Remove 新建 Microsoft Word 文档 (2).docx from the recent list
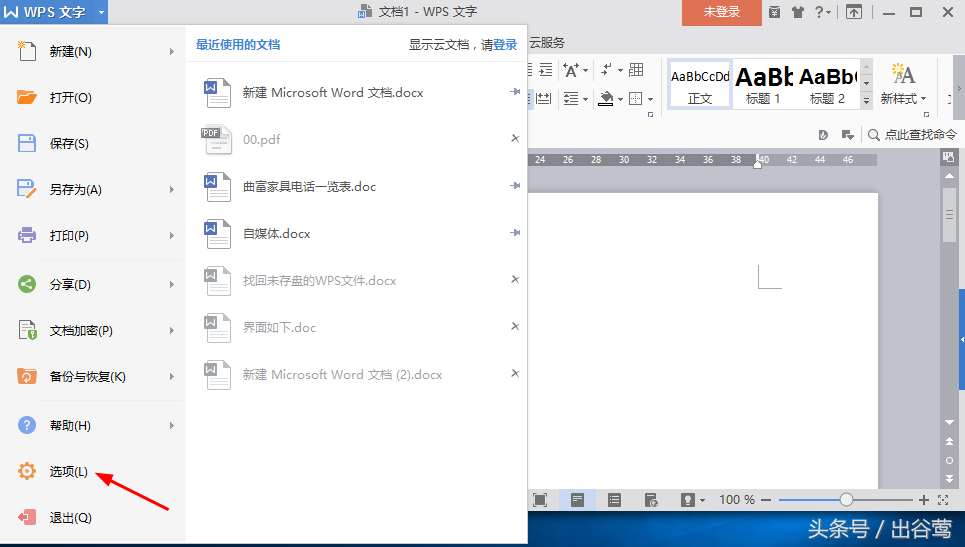965x547 pixels. (515, 373)
